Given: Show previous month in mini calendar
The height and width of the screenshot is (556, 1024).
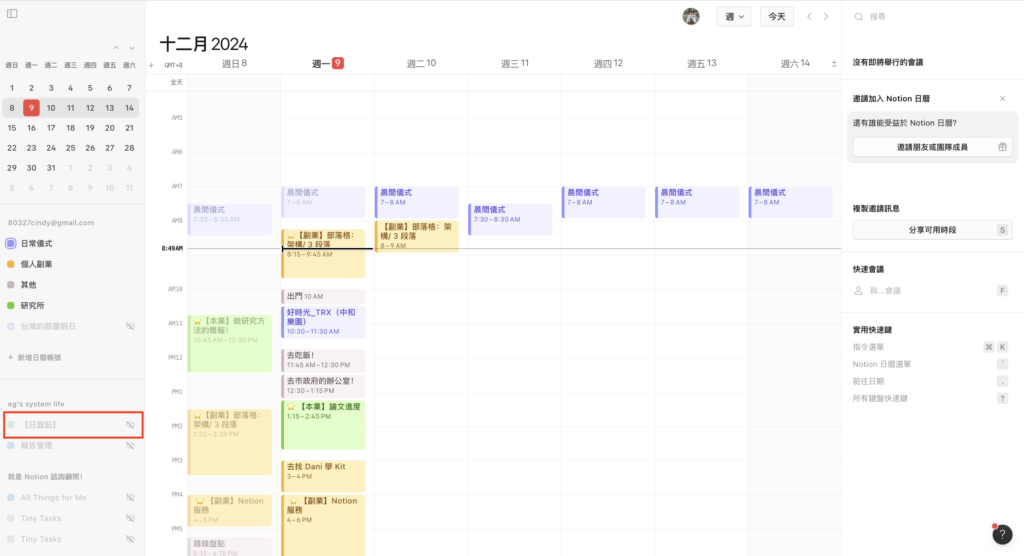Looking at the screenshot, I should coord(117,47).
